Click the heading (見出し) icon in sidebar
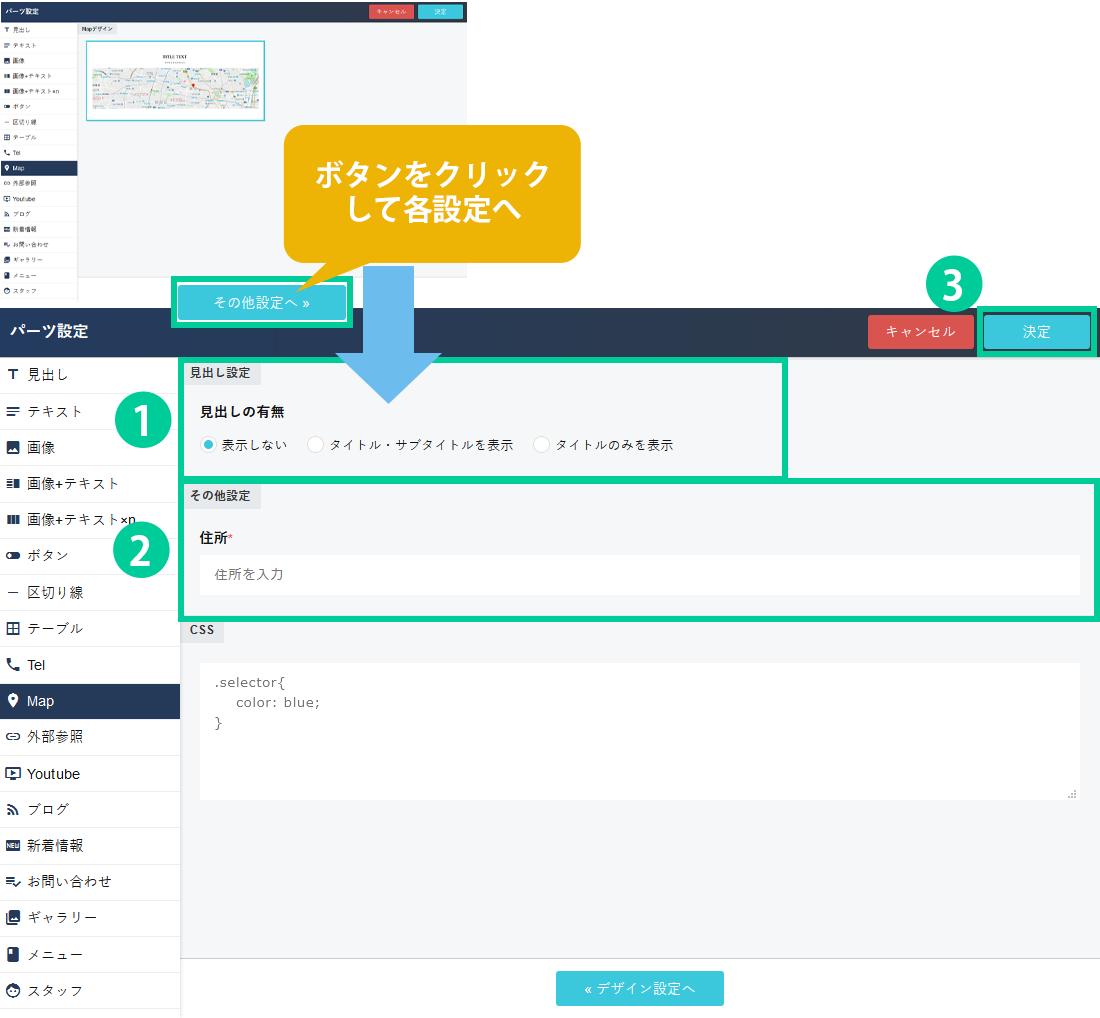Viewport: 1100px width, 1018px height. click(x=13, y=375)
